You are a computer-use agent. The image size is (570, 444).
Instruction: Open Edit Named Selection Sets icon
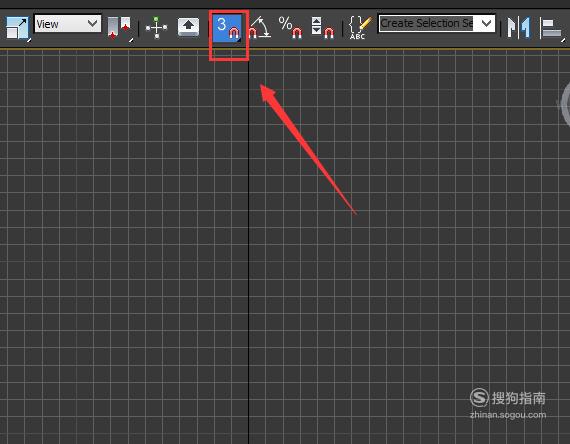(x=360, y=27)
